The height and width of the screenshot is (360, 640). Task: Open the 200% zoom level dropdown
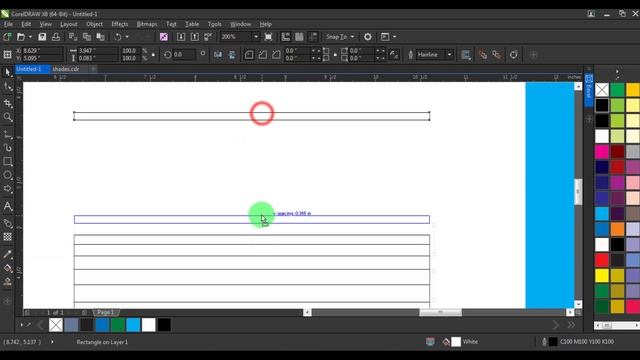[x=256, y=37]
